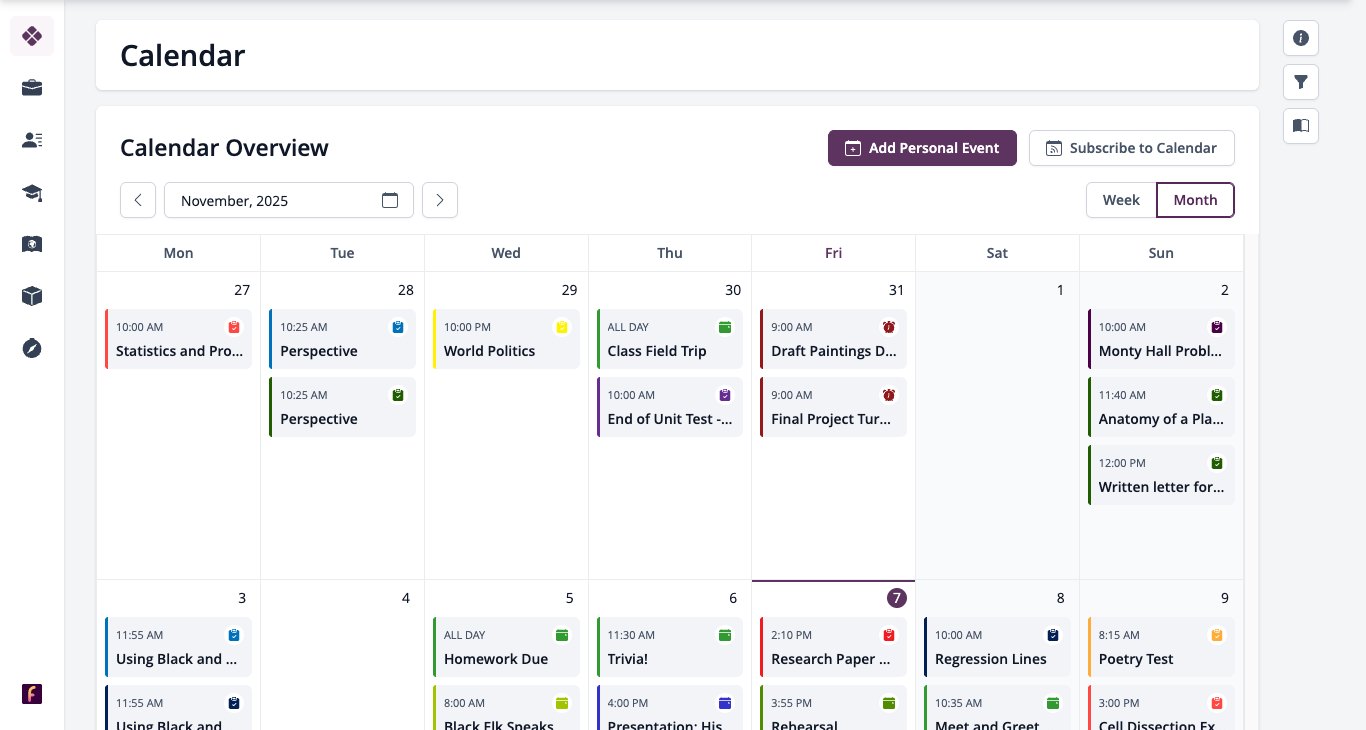Open Using Black and ... 11:55 AM event with light blue bar
Viewport: 1366px width, 730px height.
[179, 647]
